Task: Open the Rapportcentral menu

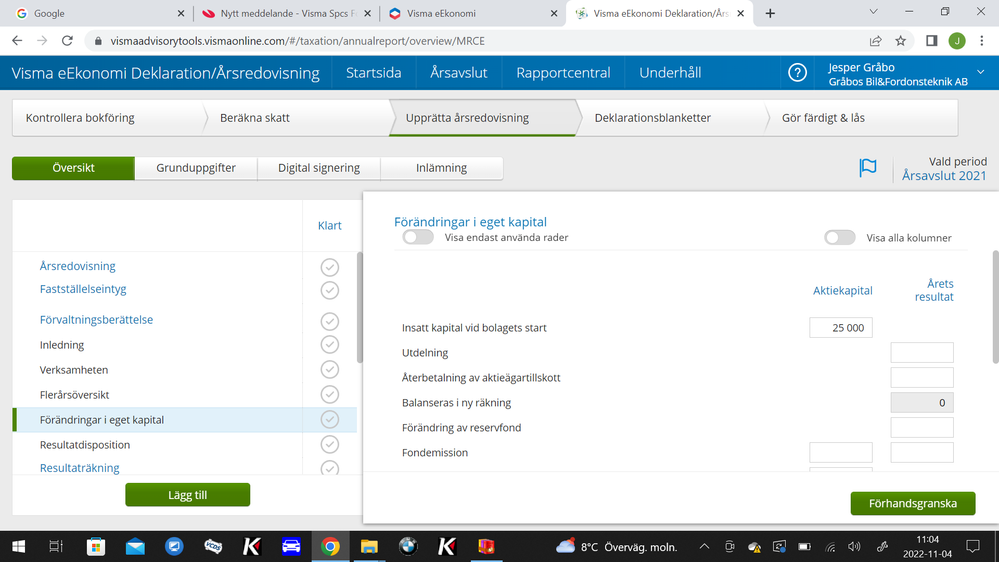Action: coord(563,73)
